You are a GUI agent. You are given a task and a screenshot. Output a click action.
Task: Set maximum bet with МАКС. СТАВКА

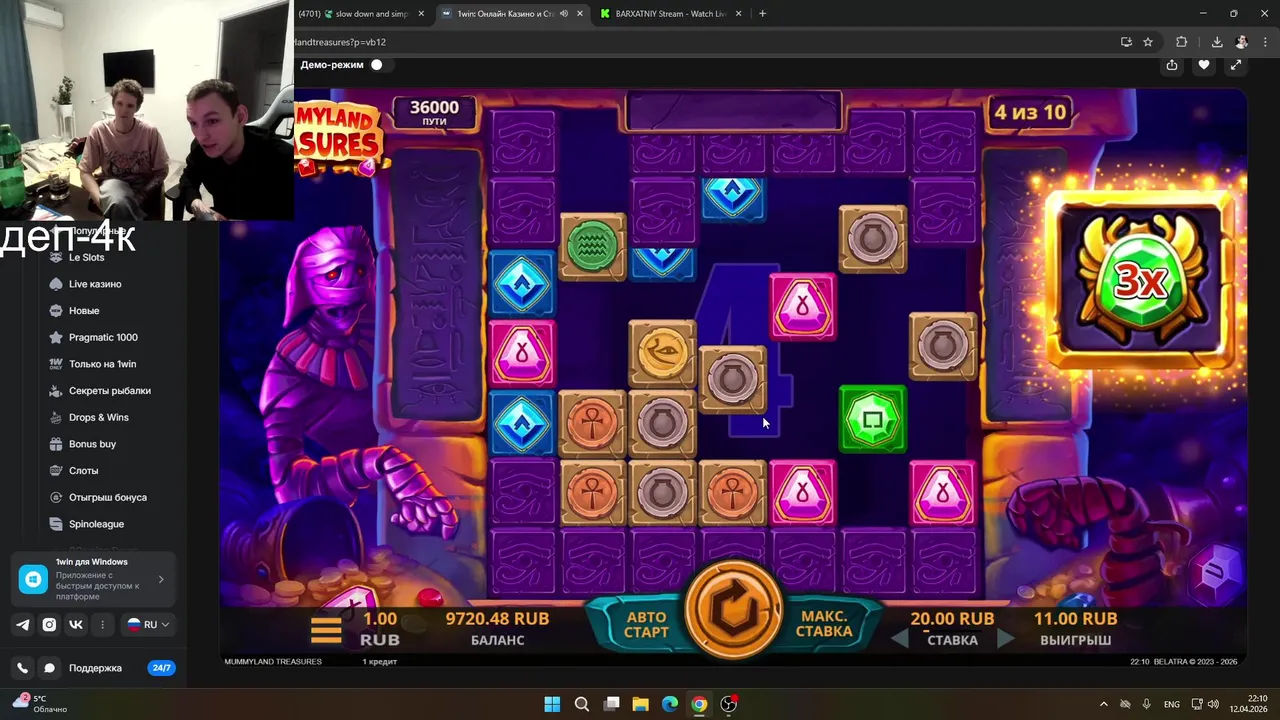(824, 624)
